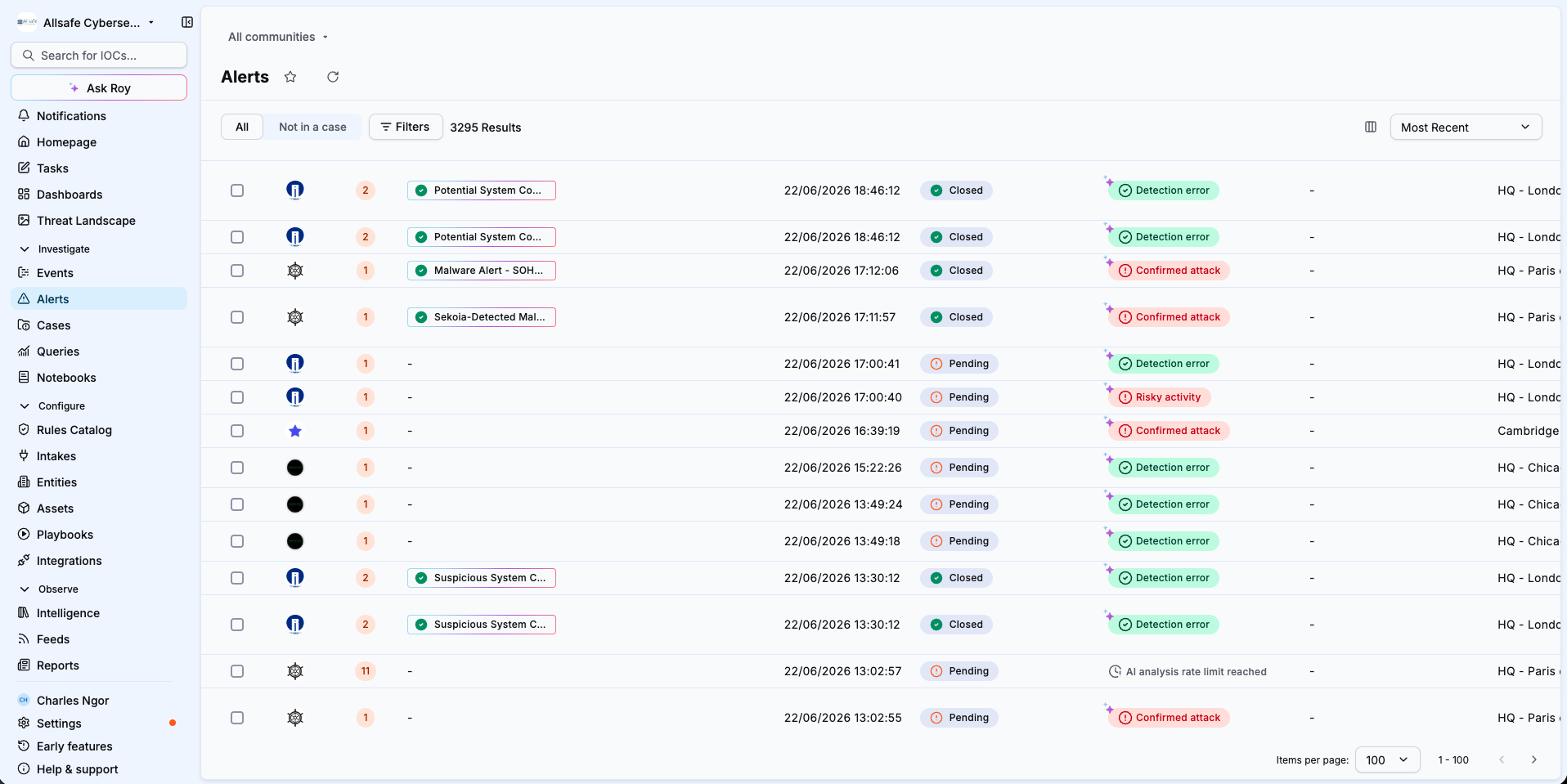Viewport: 1567px width, 784px height.
Task: Open Settings page
Action: click(98, 724)
